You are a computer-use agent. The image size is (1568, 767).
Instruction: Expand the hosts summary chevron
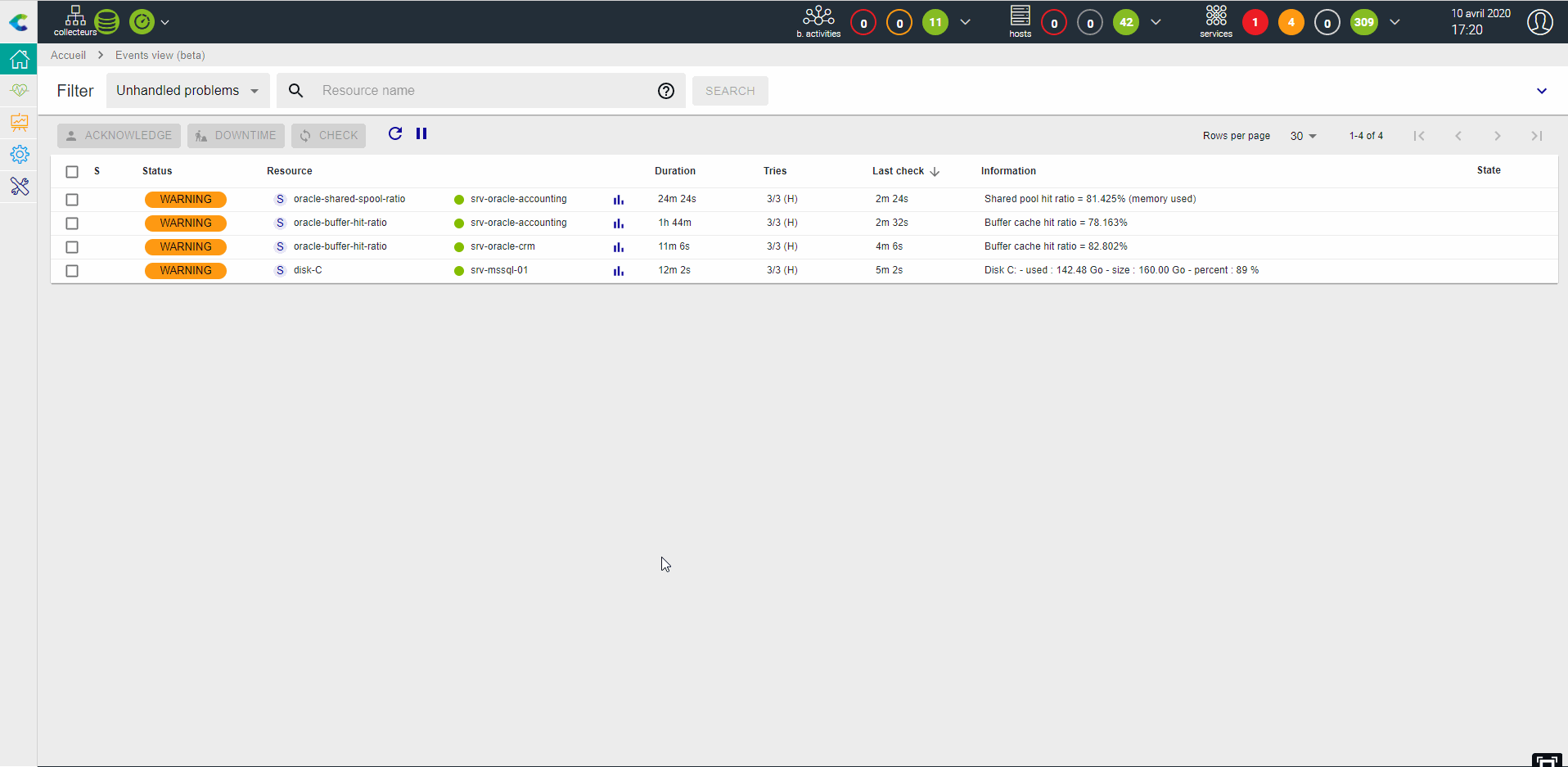tap(1156, 22)
